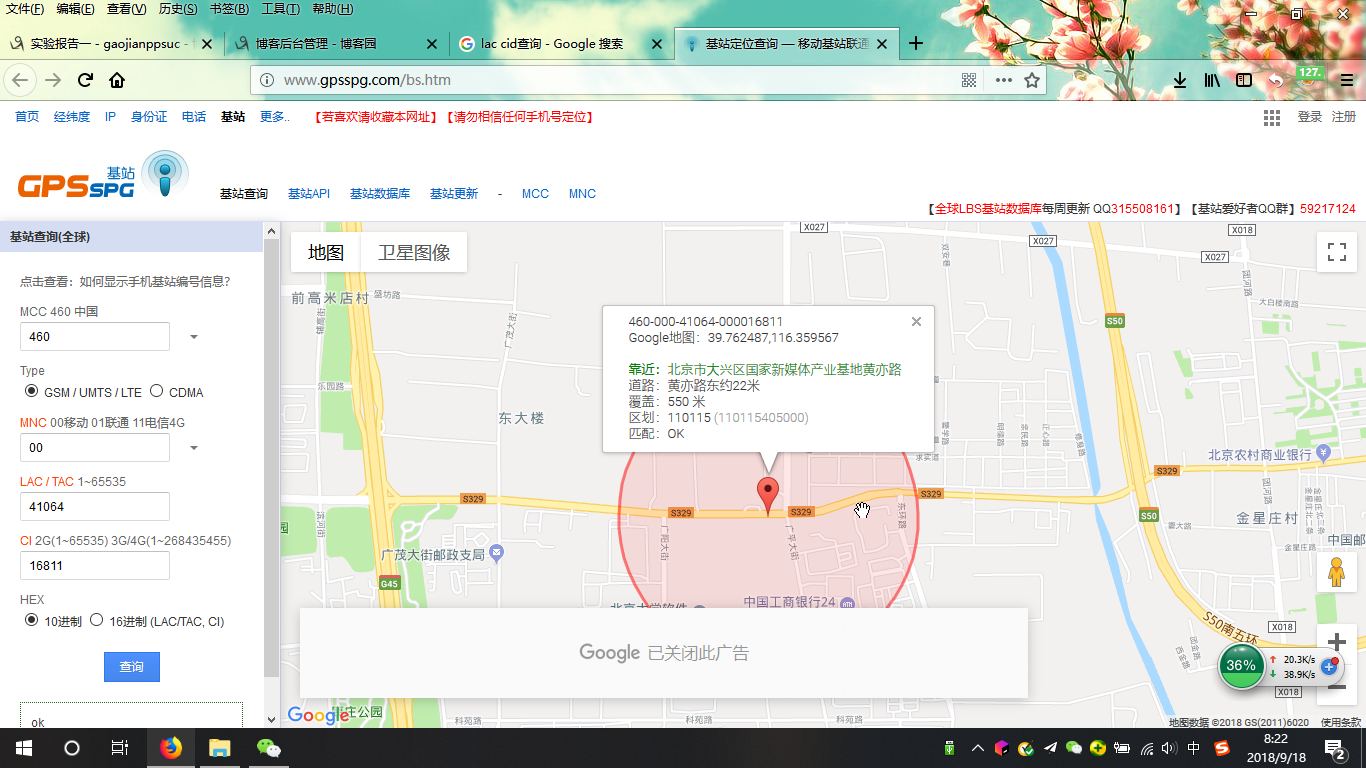1366x768 pixels.
Task: Expand the MCC 460 dropdown arrow
Action: point(194,337)
